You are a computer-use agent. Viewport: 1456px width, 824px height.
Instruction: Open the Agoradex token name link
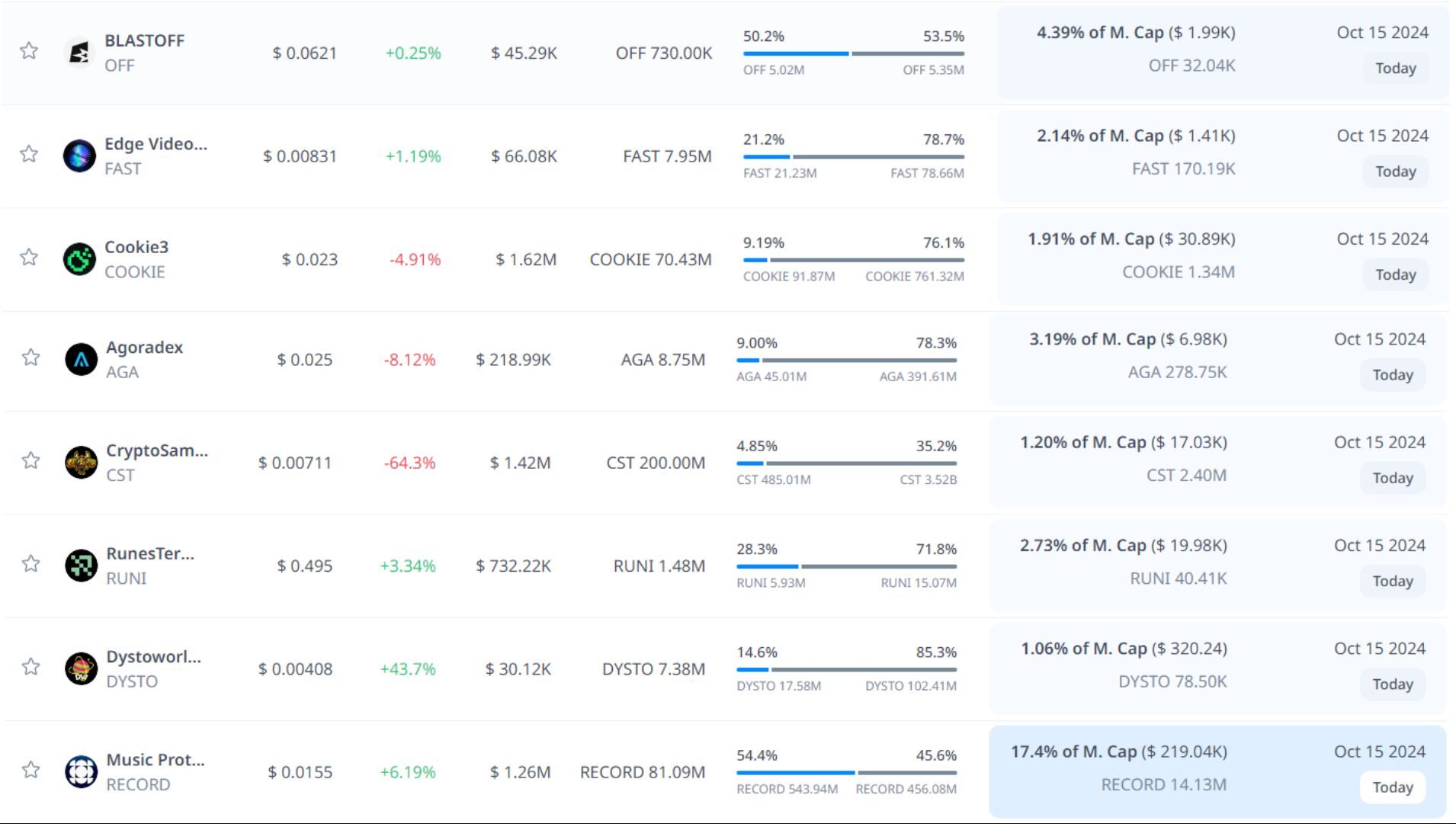point(144,348)
